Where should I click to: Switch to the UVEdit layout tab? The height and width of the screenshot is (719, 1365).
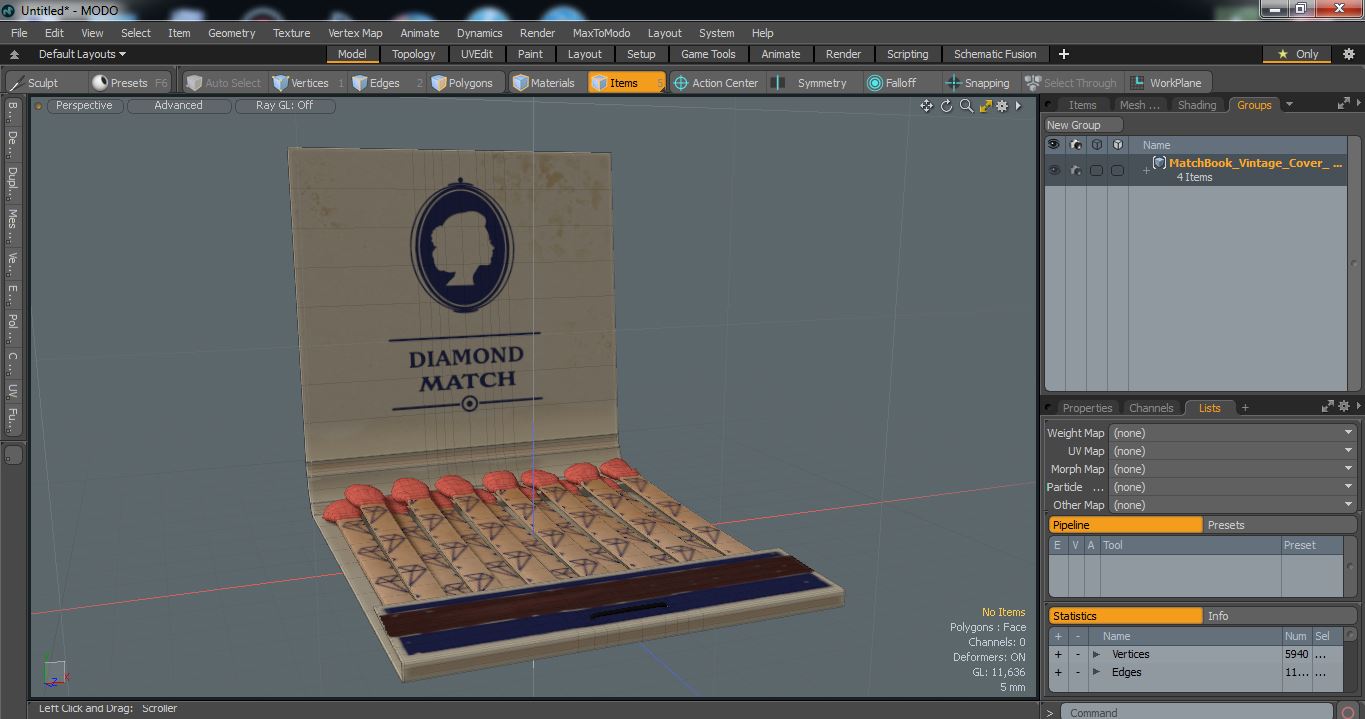(476, 54)
